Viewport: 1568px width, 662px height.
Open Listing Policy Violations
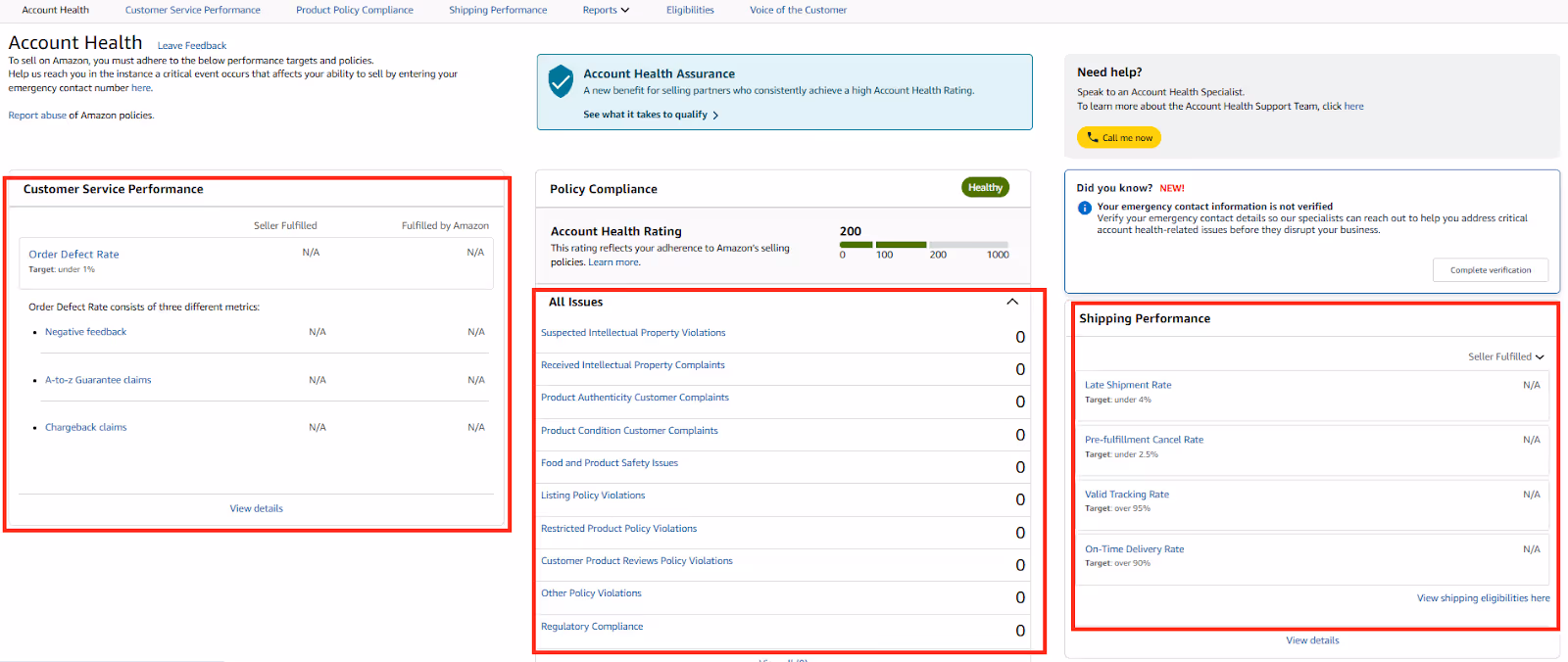[x=593, y=496]
